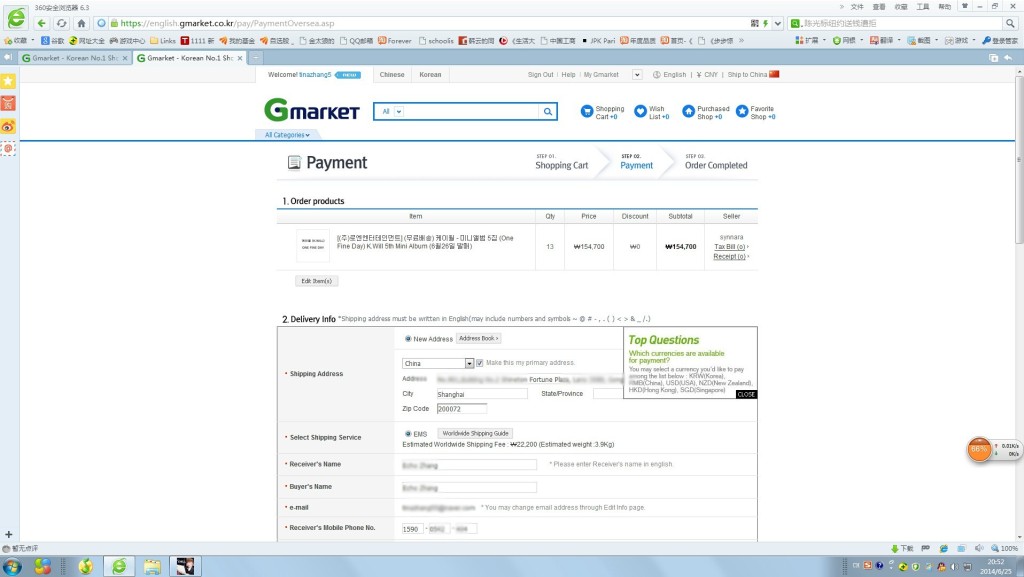This screenshot has width=1024, height=577.
Task: Click the browser status bar mute speaker icon
Action: coord(979,549)
